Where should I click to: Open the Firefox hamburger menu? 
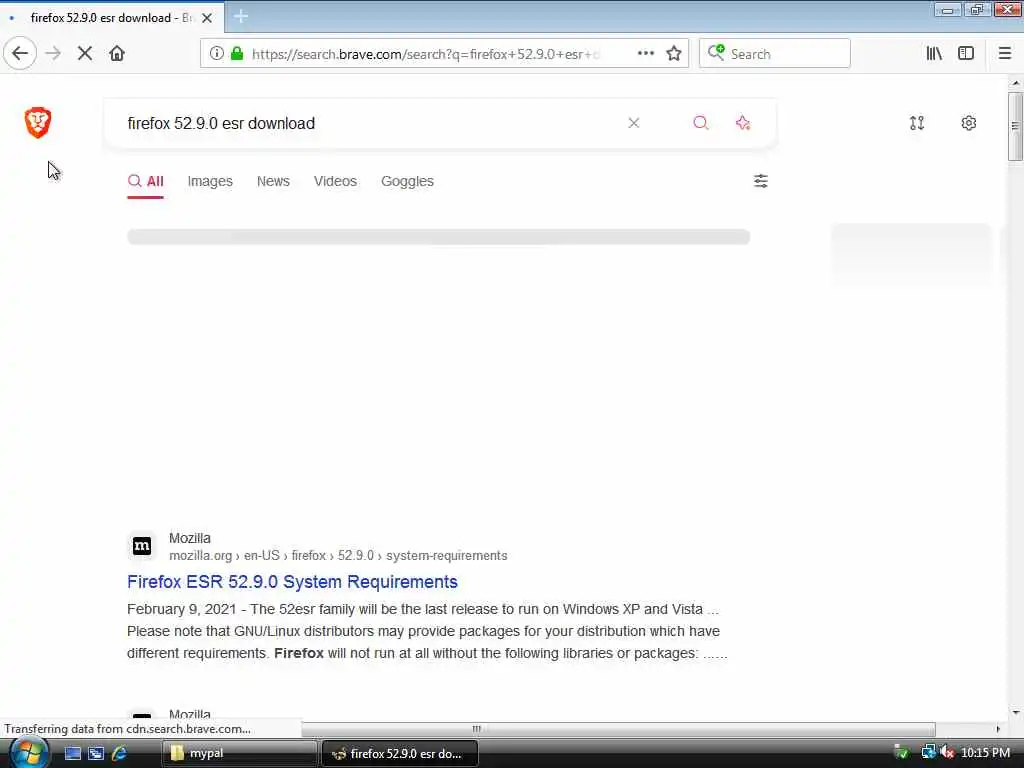pos(1005,54)
